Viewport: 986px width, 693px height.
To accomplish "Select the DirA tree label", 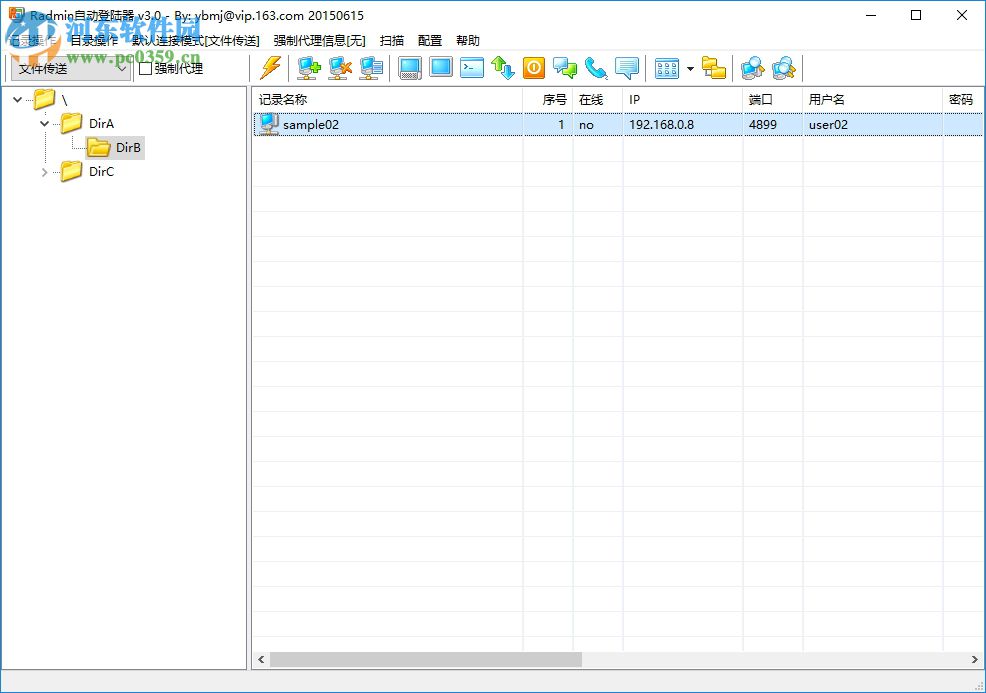I will (x=101, y=123).
